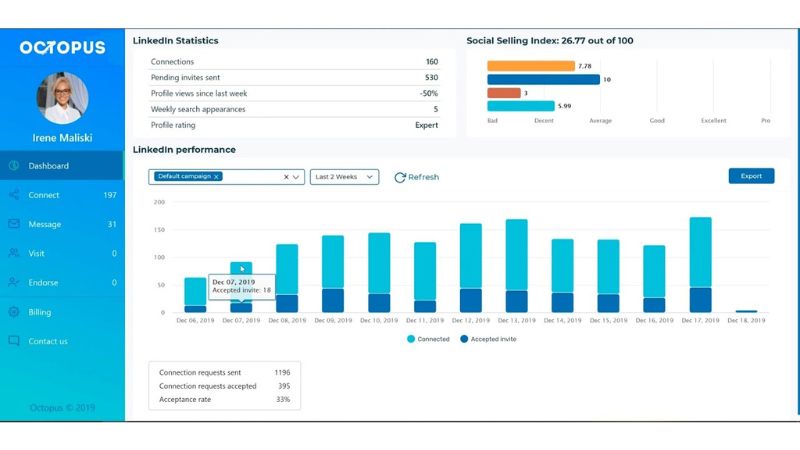Click the Connect share icon
Image resolution: width=800 pixels, height=450 pixels.
click(14, 194)
